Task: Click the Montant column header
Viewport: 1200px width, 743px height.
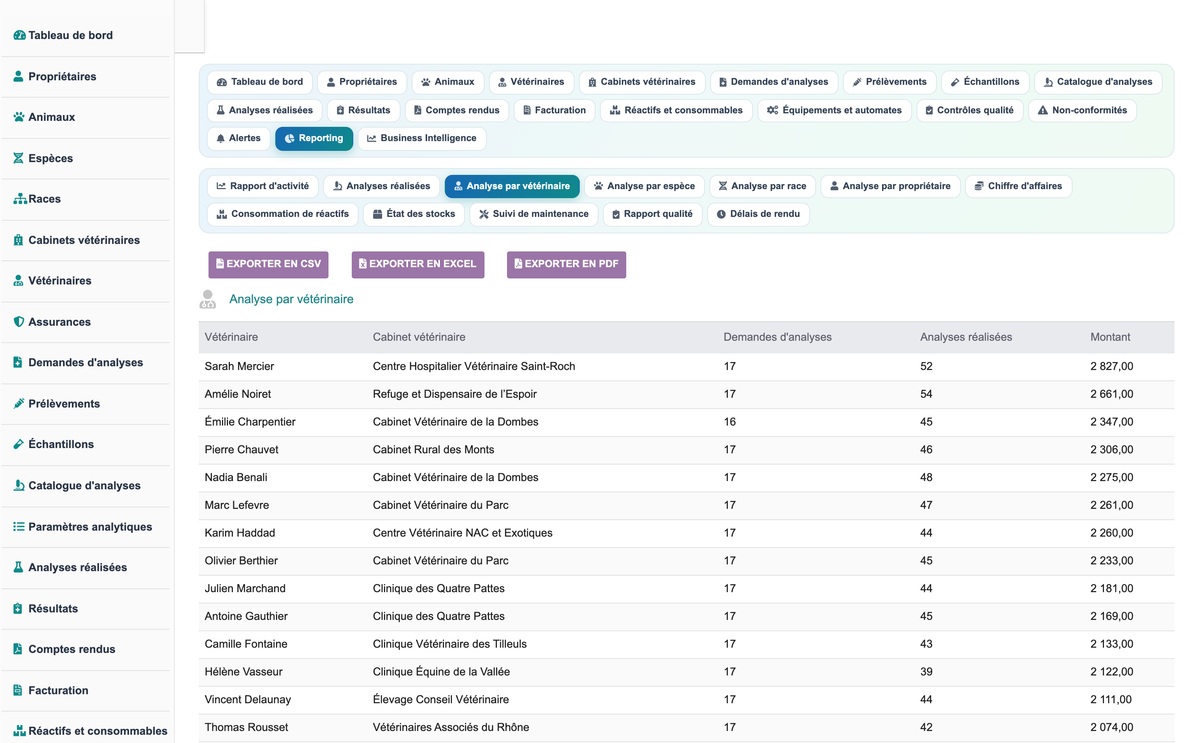Action: [x=1110, y=337]
